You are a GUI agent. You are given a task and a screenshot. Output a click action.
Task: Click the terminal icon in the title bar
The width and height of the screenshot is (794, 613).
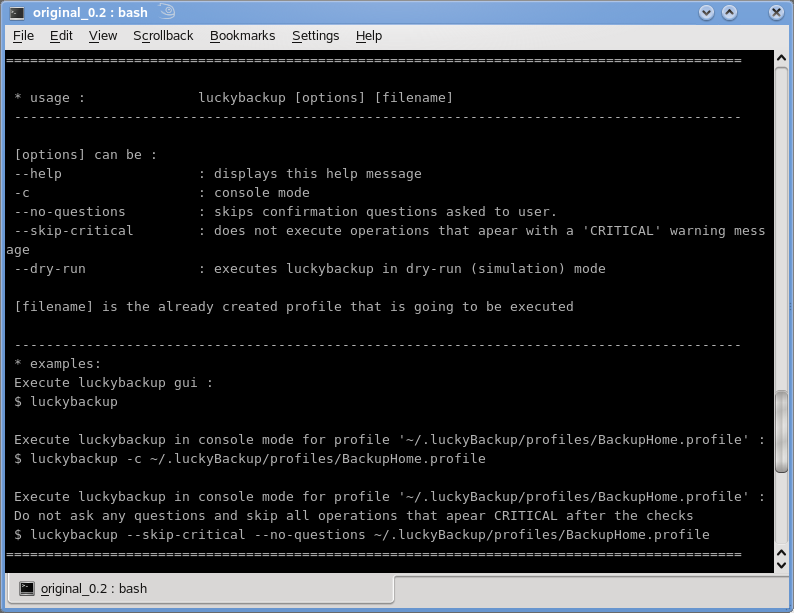(x=17, y=13)
